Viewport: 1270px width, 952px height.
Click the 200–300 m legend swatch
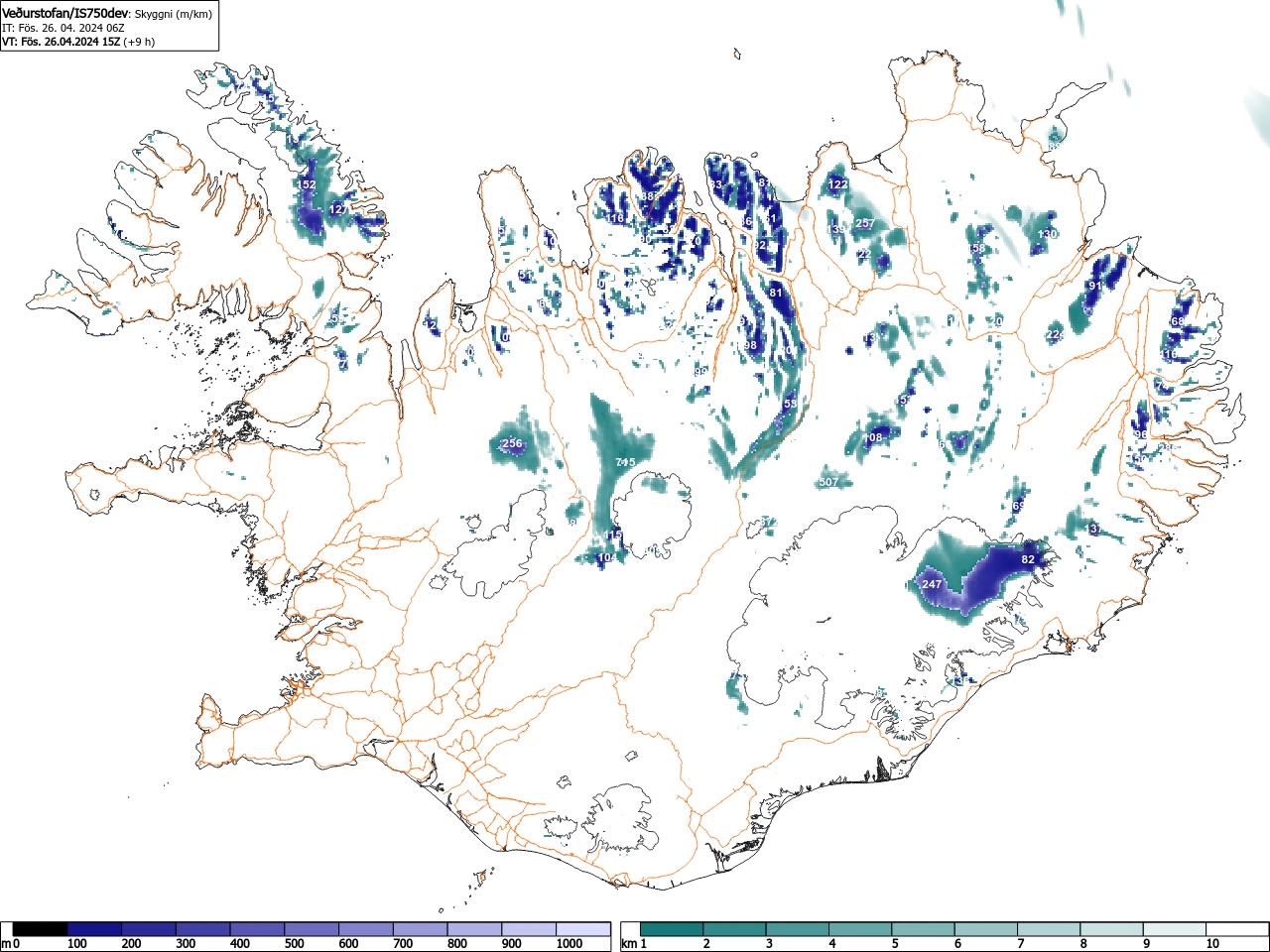[149, 929]
